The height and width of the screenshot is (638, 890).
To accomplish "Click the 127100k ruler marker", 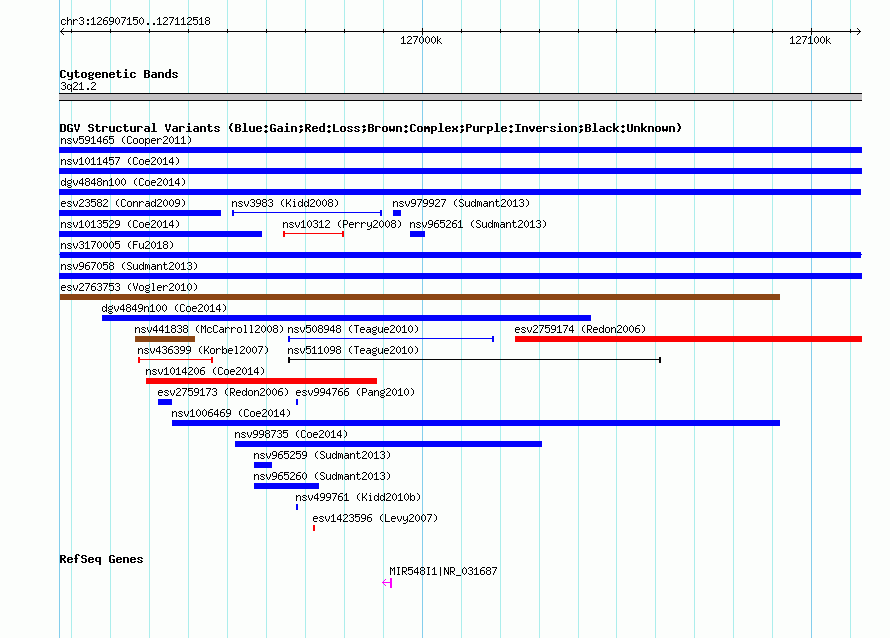I will tap(810, 40).
